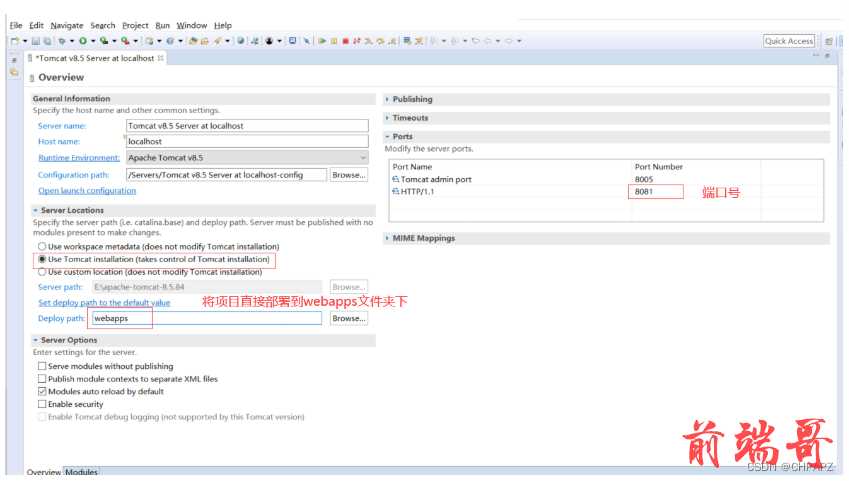Open the dropdown arrow beside the Run icon

point(93,41)
